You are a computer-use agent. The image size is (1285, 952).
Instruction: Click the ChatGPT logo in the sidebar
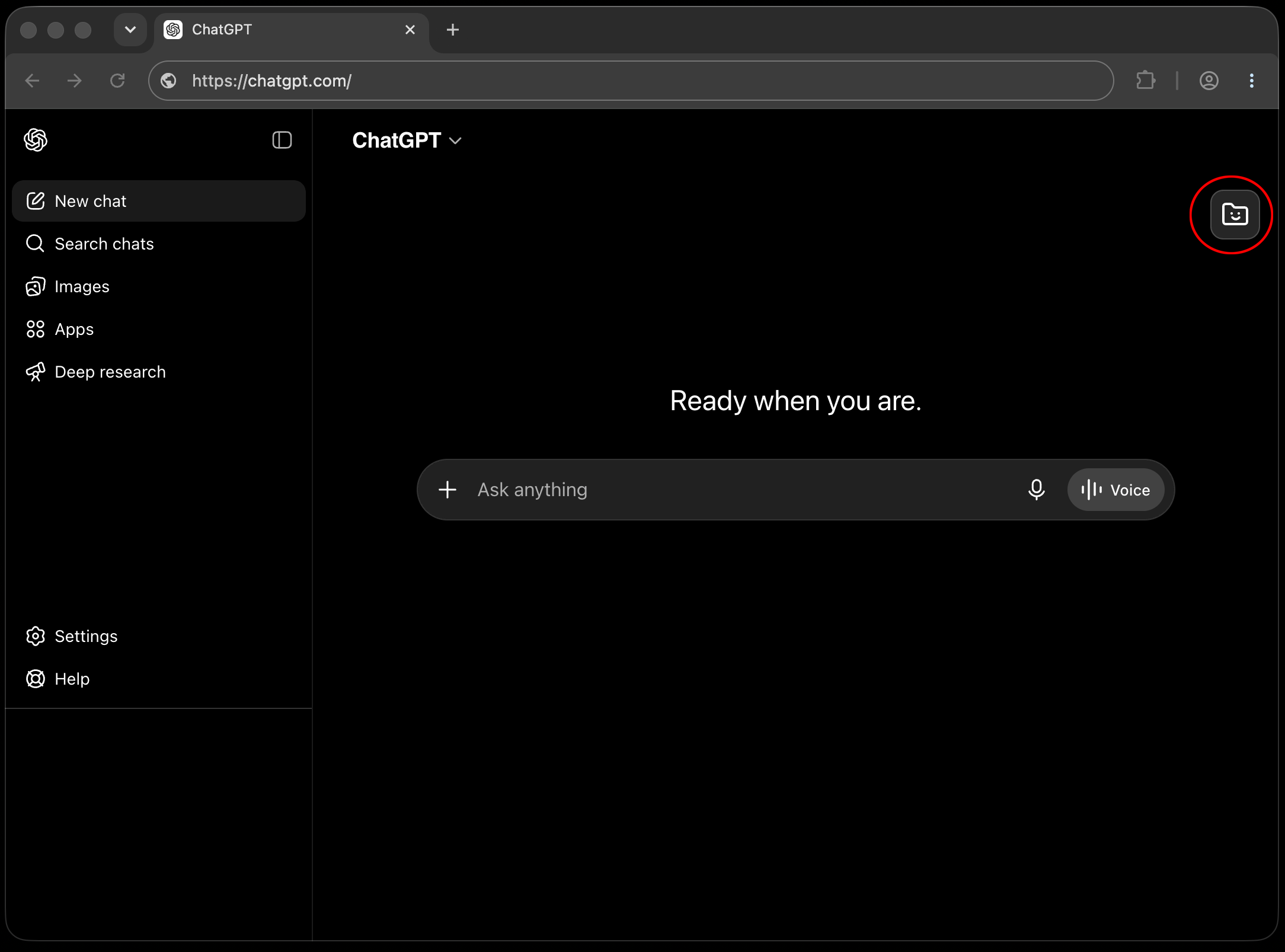point(36,140)
